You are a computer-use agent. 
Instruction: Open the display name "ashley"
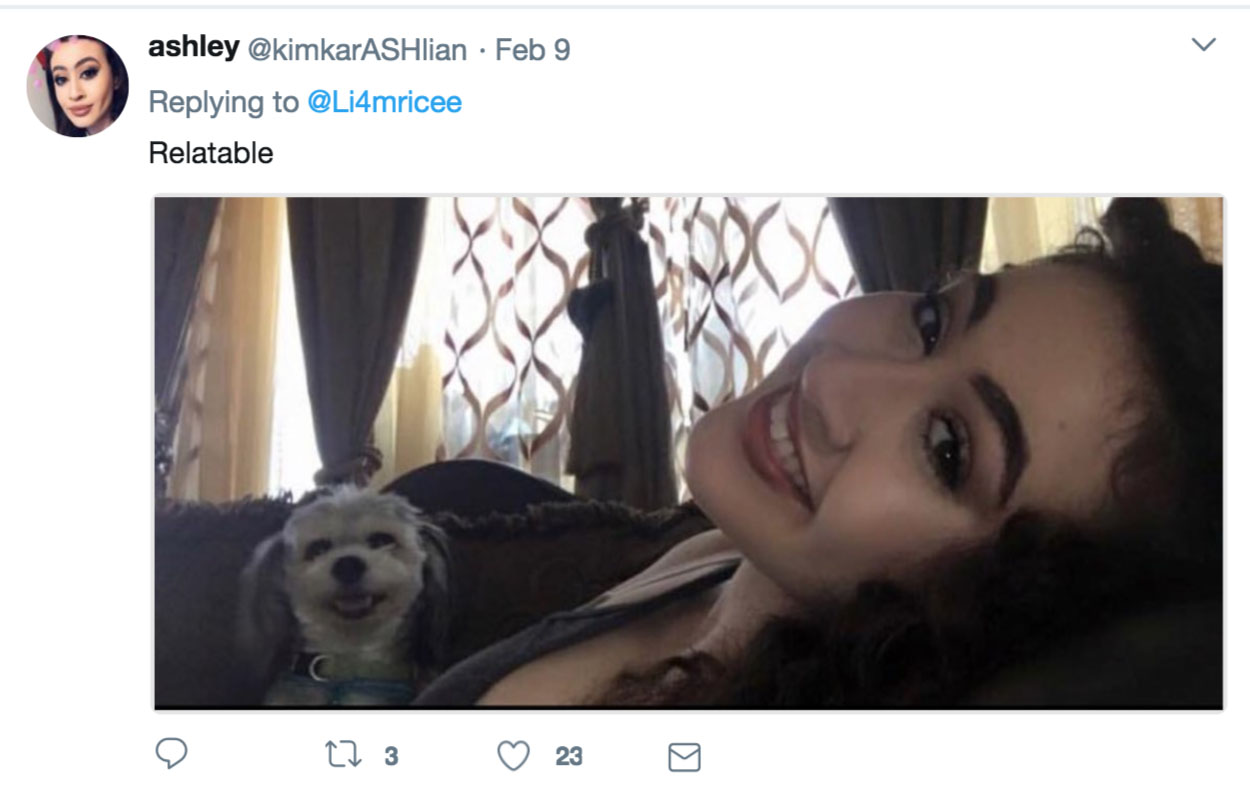[x=193, y=48]
